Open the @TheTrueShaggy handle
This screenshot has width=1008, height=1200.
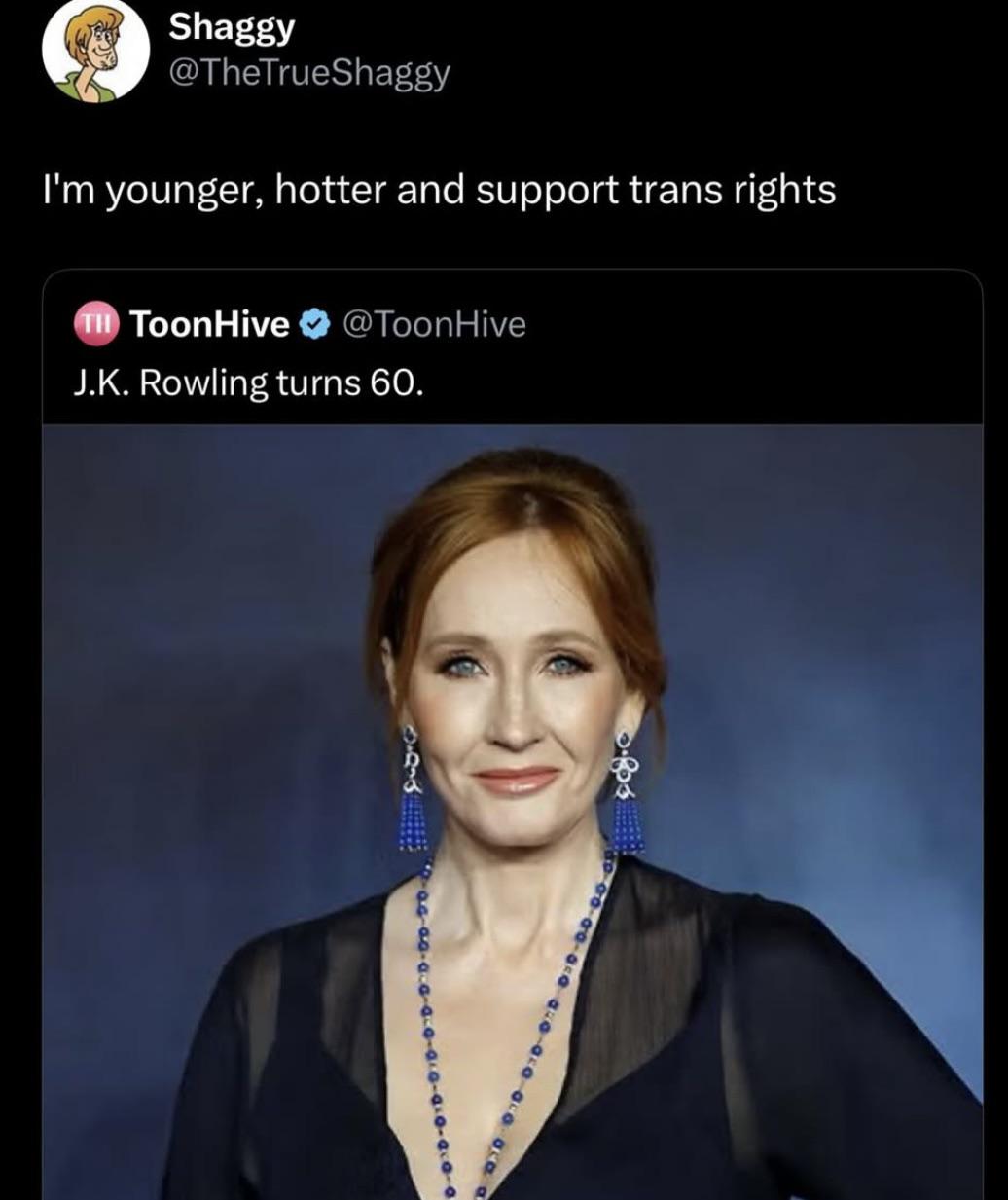(309, 73)
